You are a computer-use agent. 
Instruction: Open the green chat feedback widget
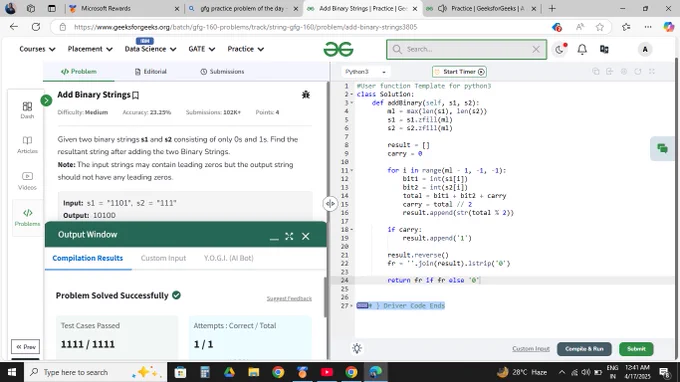pyautogui.click(x=662, y=149)
